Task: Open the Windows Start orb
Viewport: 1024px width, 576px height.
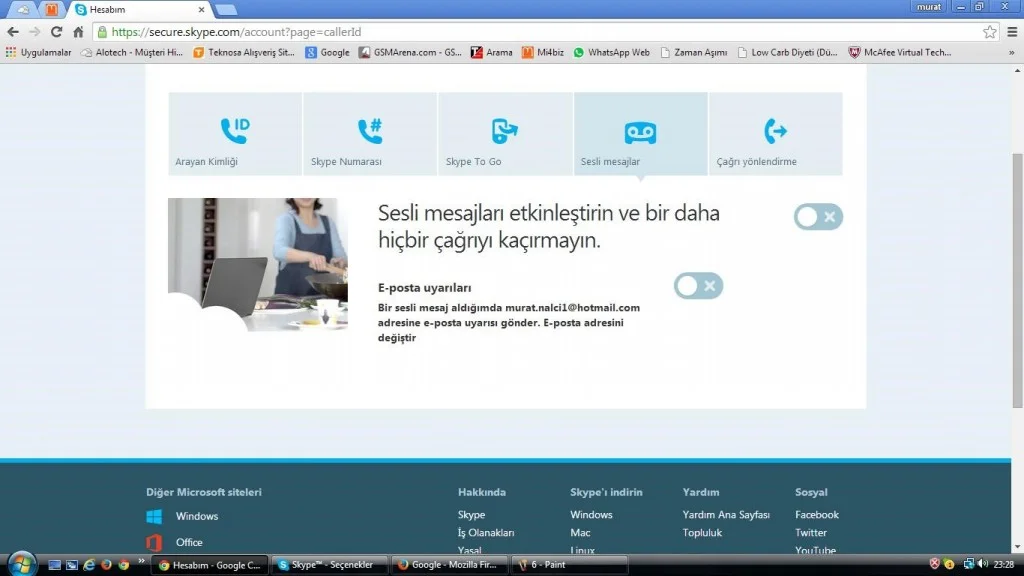Action: (x=18, y=563)
